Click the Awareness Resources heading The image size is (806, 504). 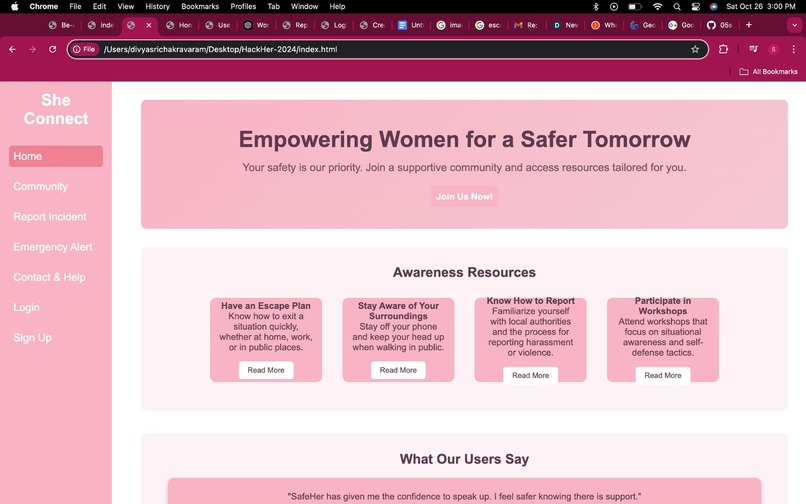[x=464, y=272]
